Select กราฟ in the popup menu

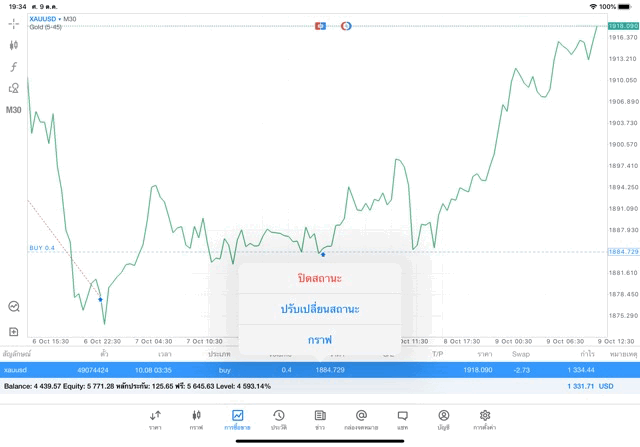coord(319,339)
